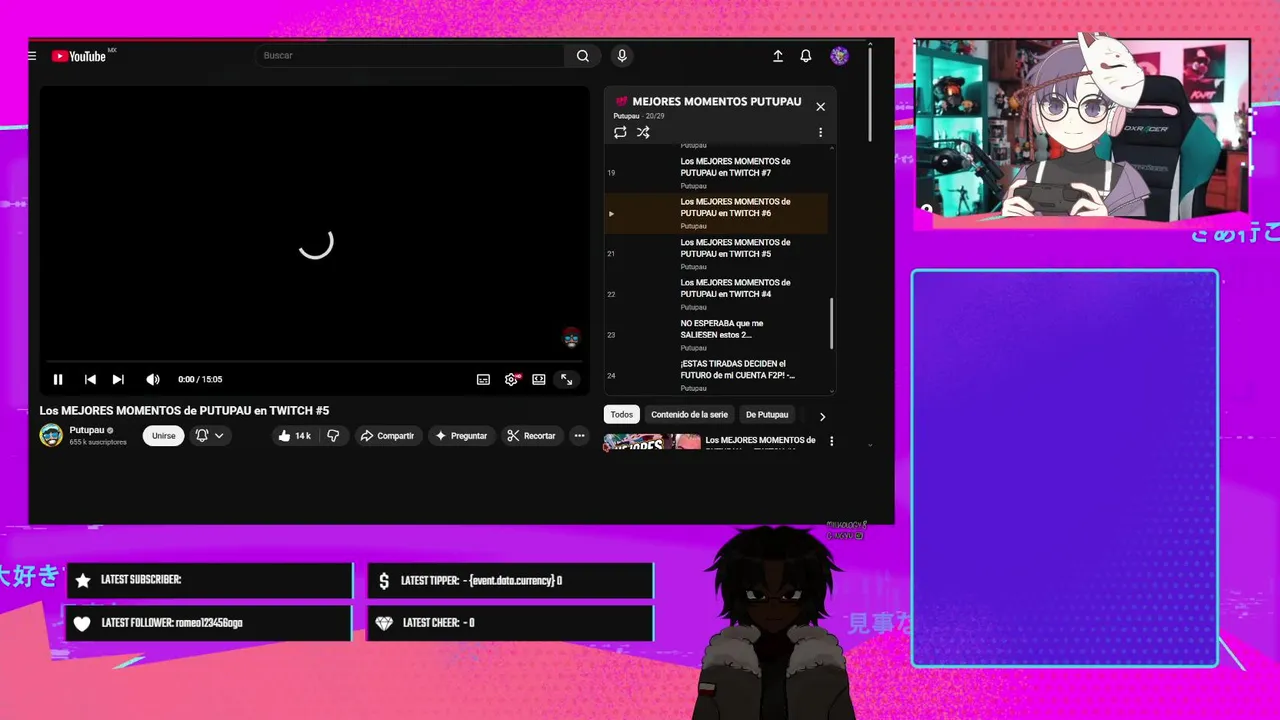Image resolution: width=1280 pixels, height=720 pixels.
Task: Open the account avatar menu
Action: click(x=840, y=56)
